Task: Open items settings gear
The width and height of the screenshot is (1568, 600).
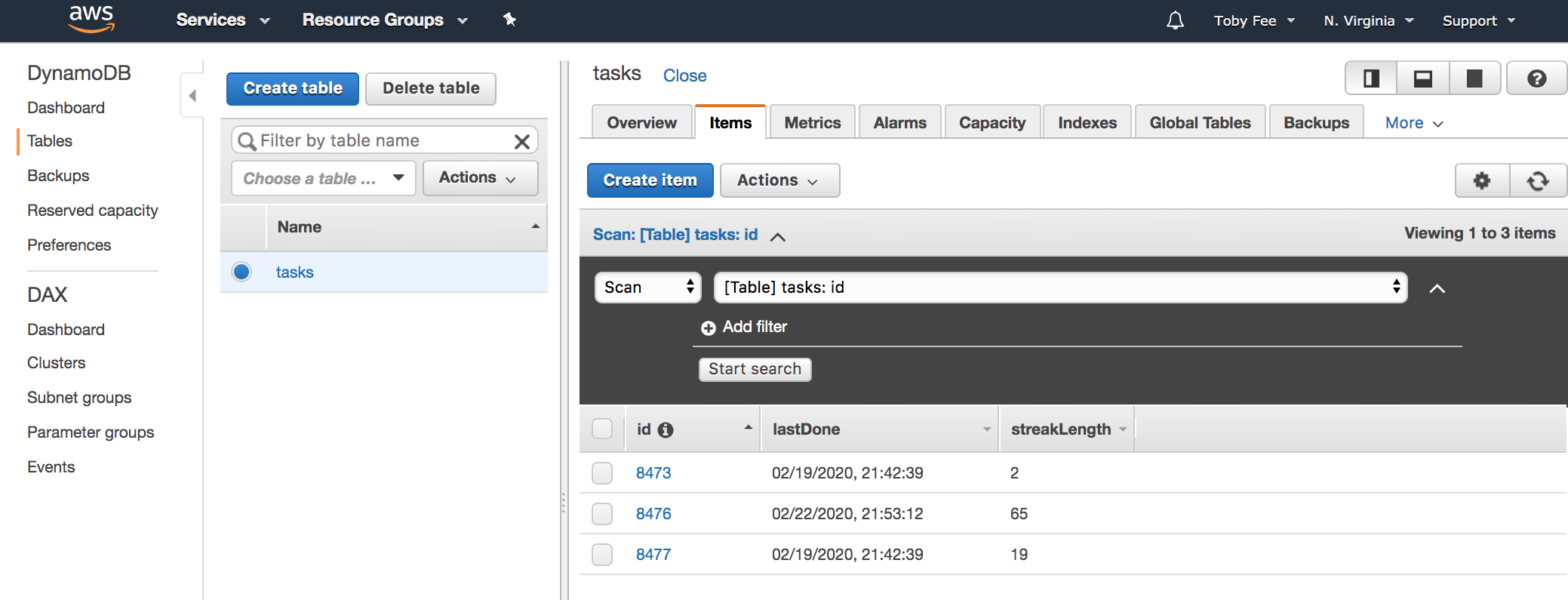Action: (x=1482, y=181)
